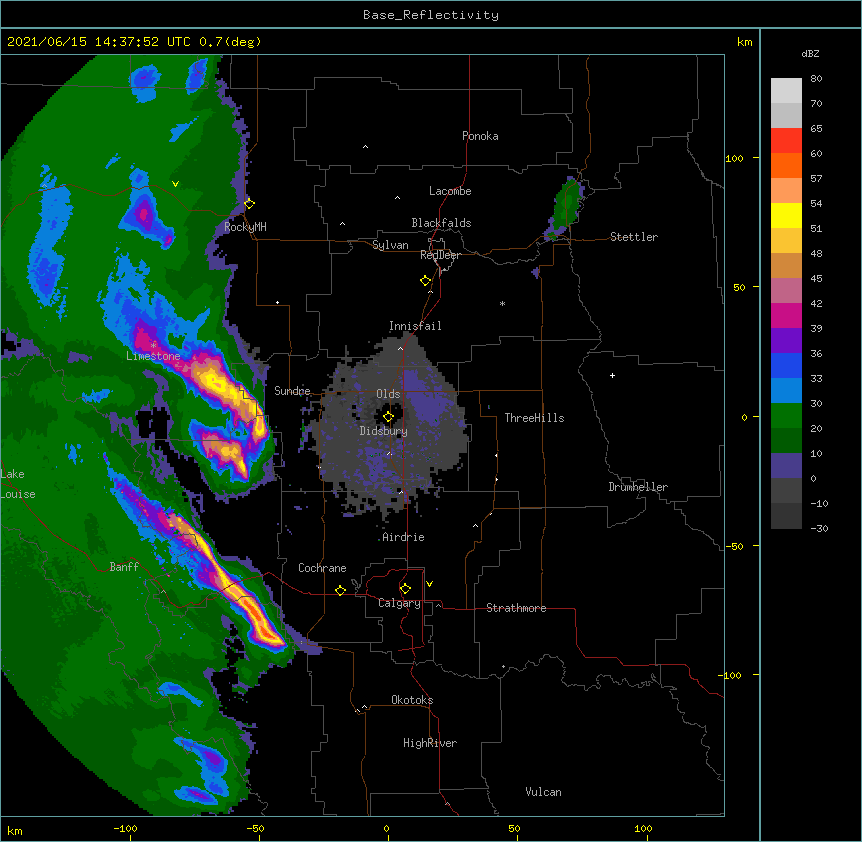Click the Sundre city label
Screen dimensions: 862x842
click(292, 391)
